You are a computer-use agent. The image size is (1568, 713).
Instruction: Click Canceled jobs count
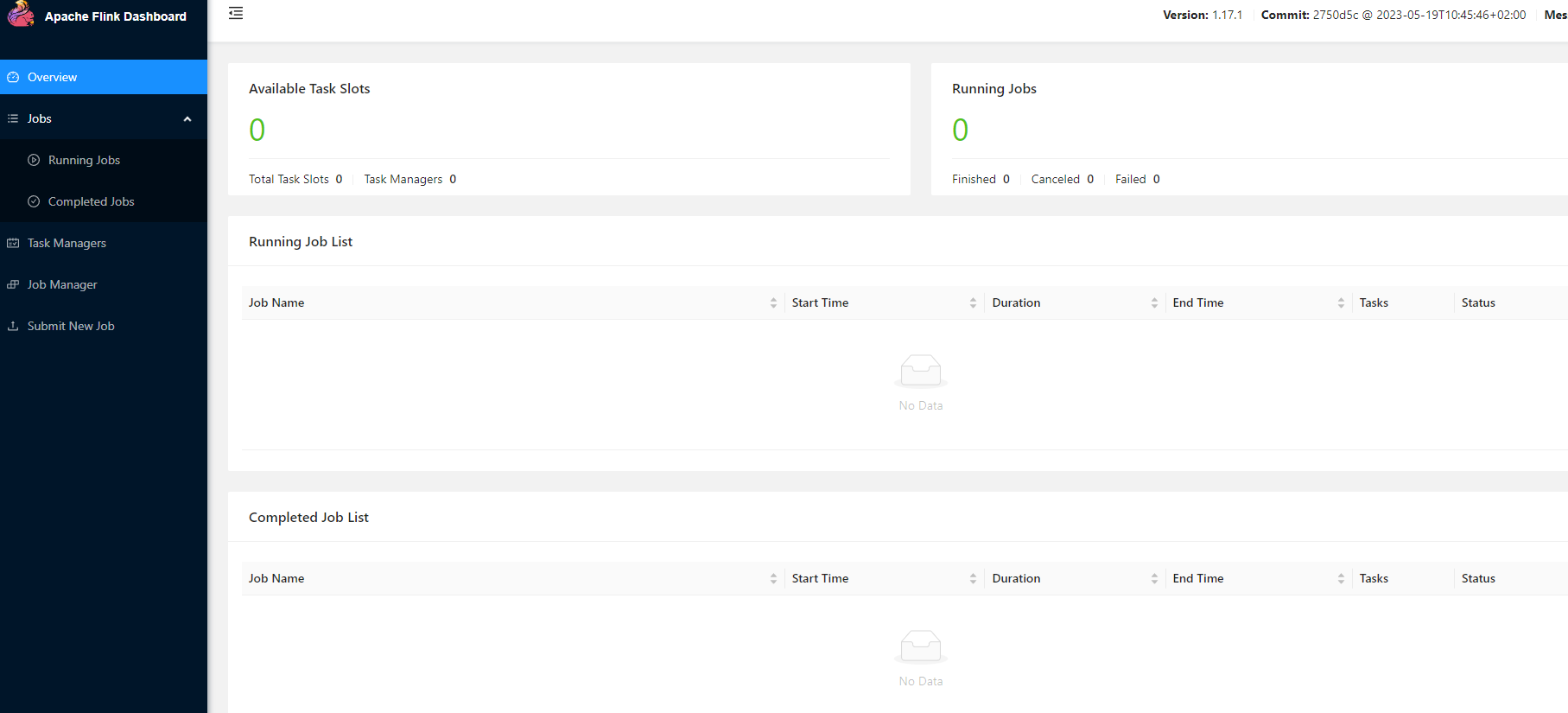(1063, 179)
